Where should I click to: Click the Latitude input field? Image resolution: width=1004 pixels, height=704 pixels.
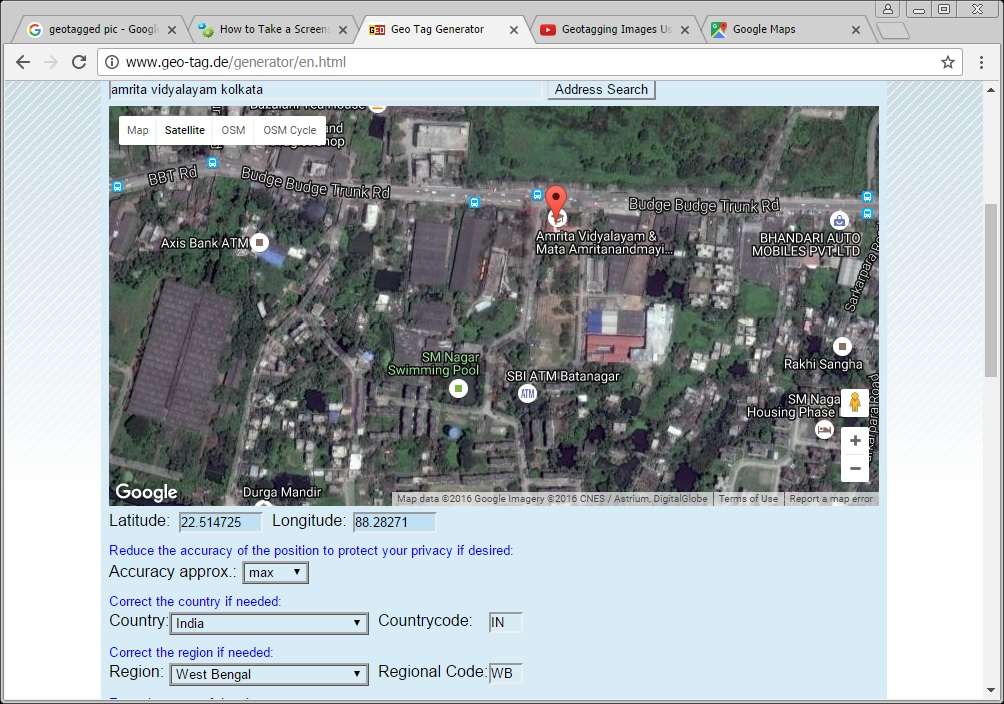pos(220,522)
